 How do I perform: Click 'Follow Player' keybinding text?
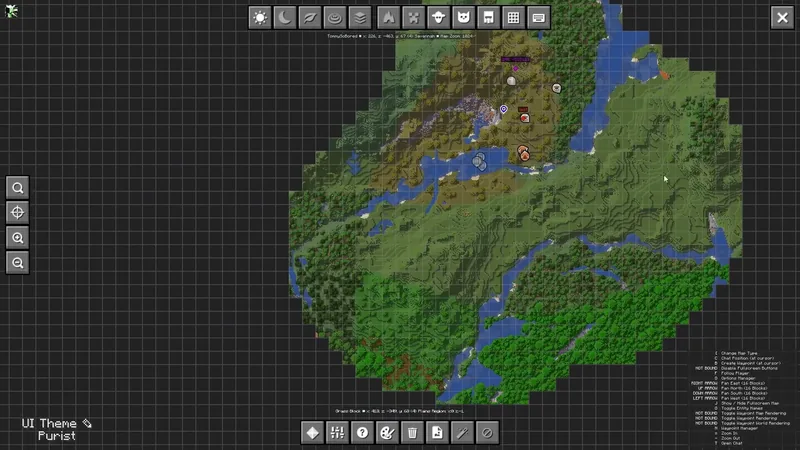click(x=735, y=373)
